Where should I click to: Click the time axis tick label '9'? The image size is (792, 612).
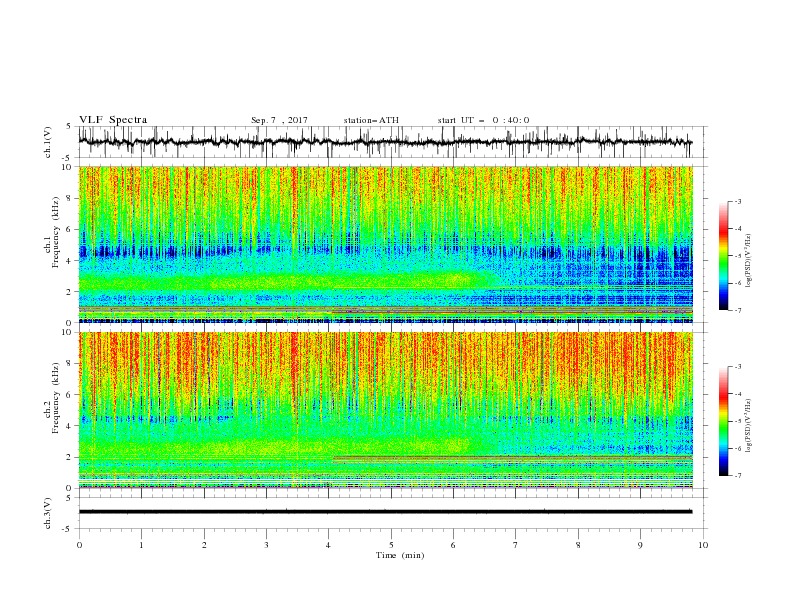point(640,545)
